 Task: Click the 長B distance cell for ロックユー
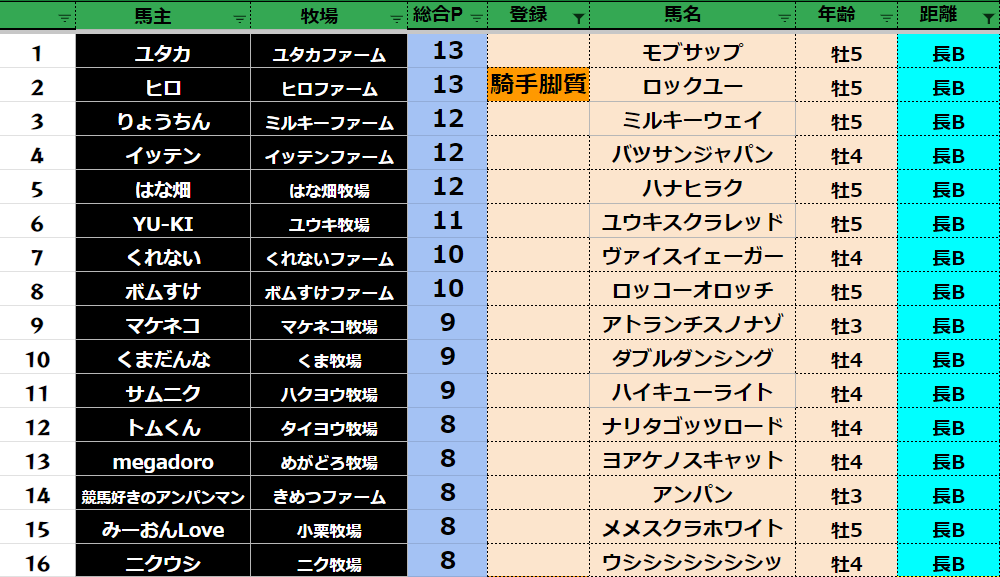[x=948, y=88]
